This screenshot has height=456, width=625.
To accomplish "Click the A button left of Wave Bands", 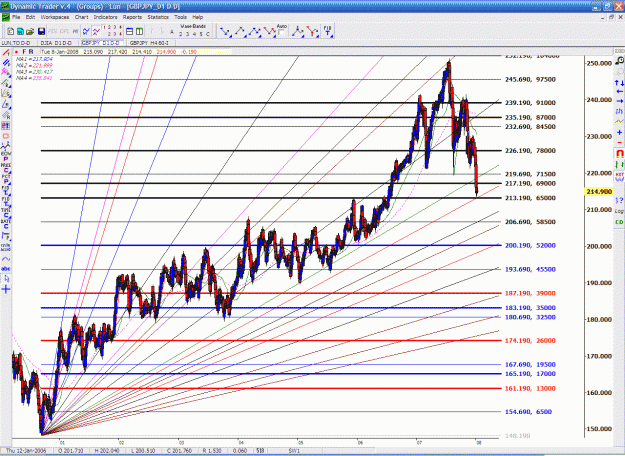I will (x=172, y=31).
